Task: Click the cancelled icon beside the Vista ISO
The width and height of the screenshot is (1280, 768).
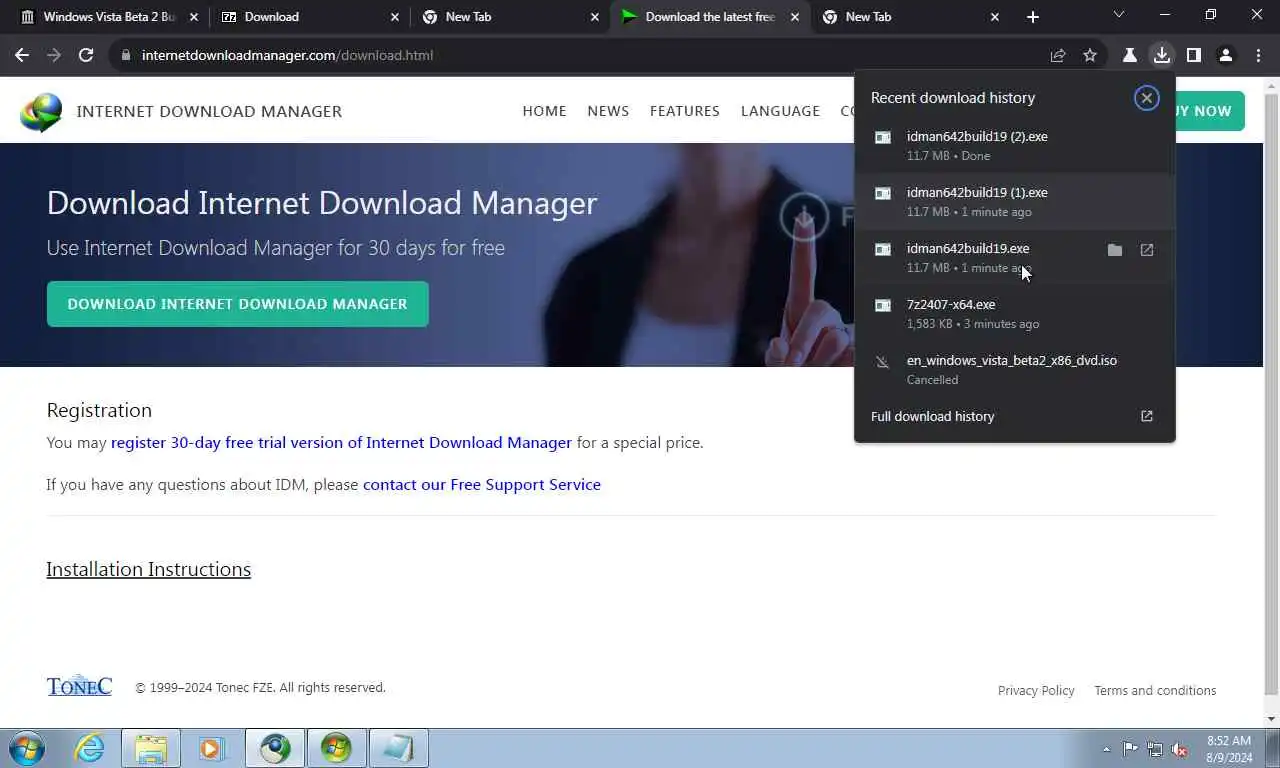Action: 883,362
